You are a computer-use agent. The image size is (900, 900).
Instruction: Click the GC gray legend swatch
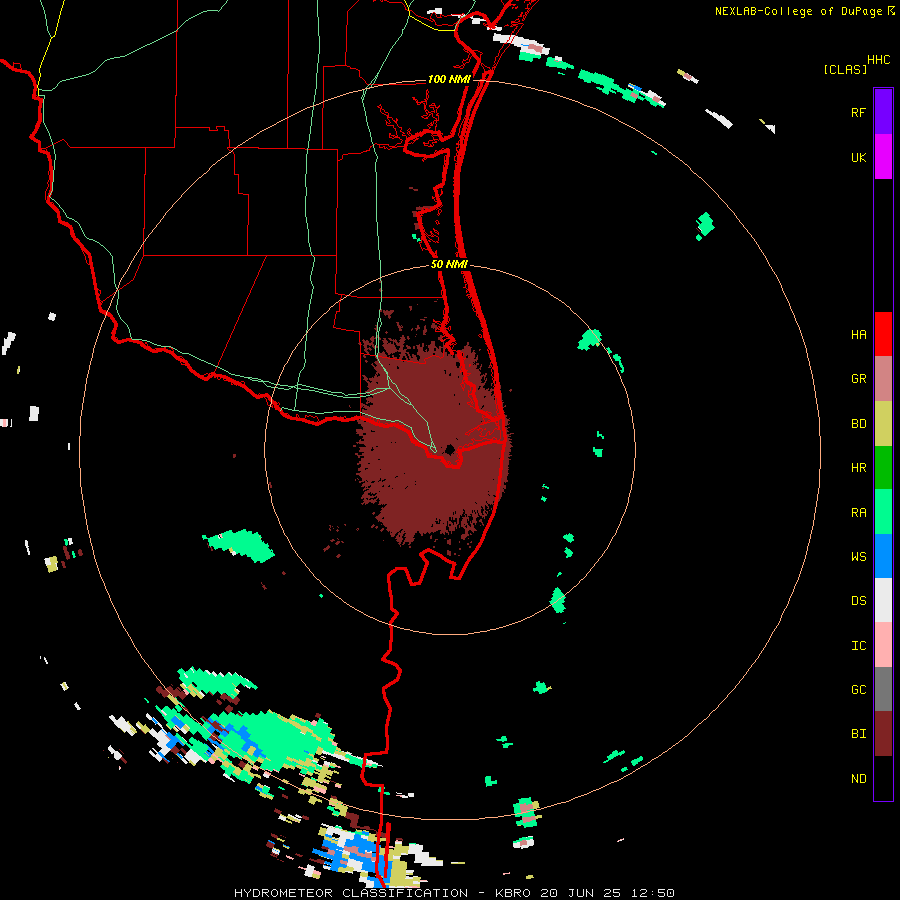[883, 689]
